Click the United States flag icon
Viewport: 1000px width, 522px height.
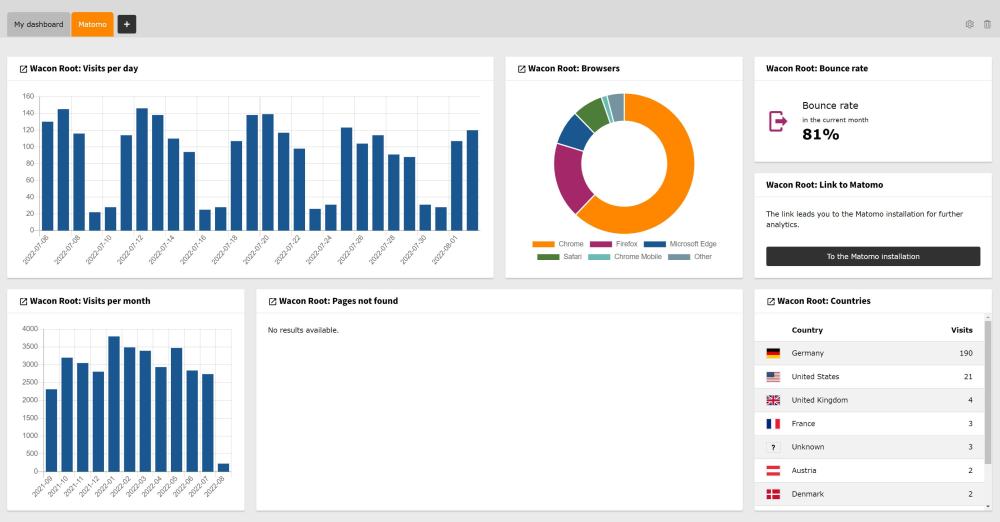pos(773,377)
